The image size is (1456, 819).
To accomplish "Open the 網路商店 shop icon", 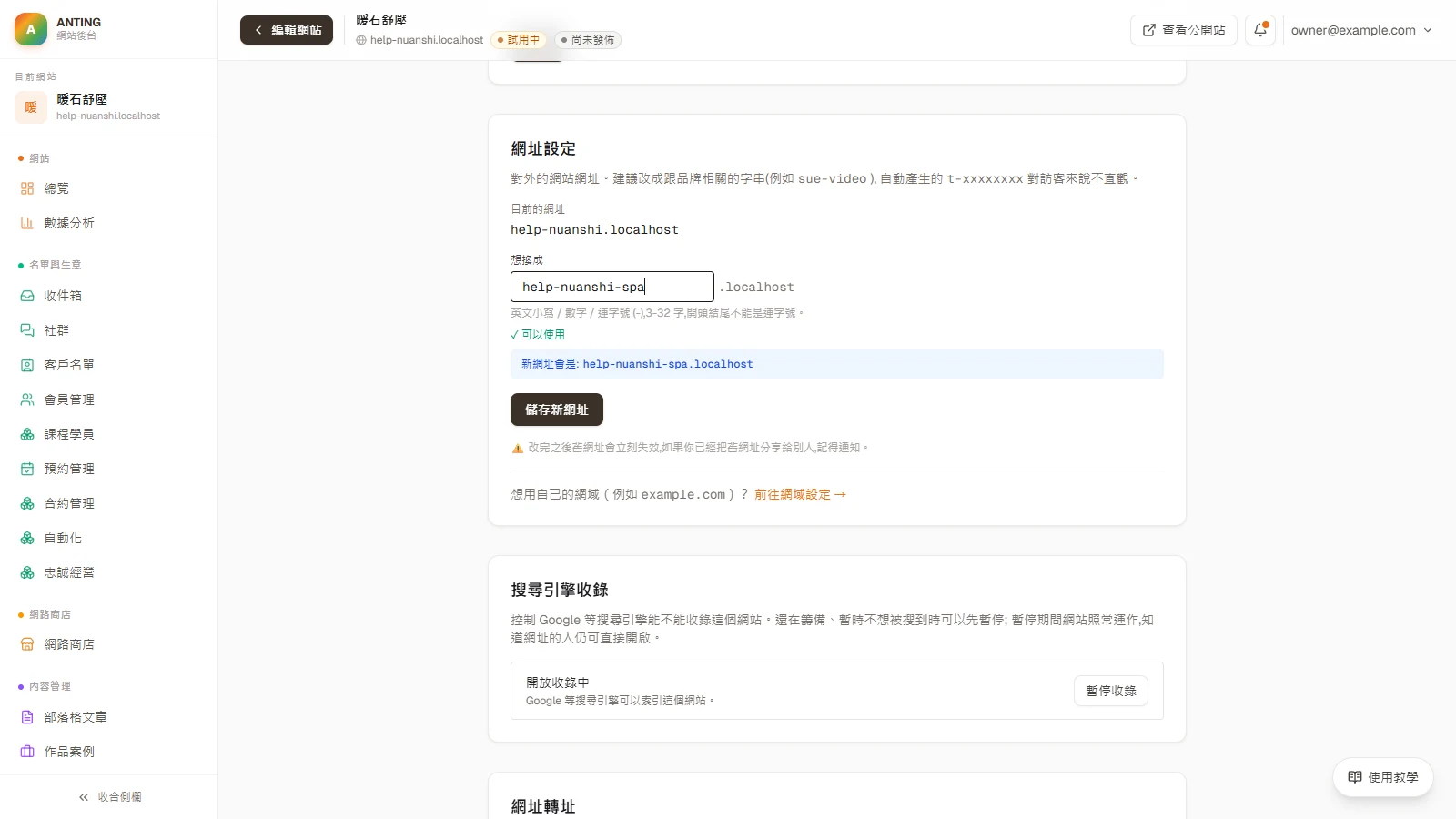I will (27, 644).
